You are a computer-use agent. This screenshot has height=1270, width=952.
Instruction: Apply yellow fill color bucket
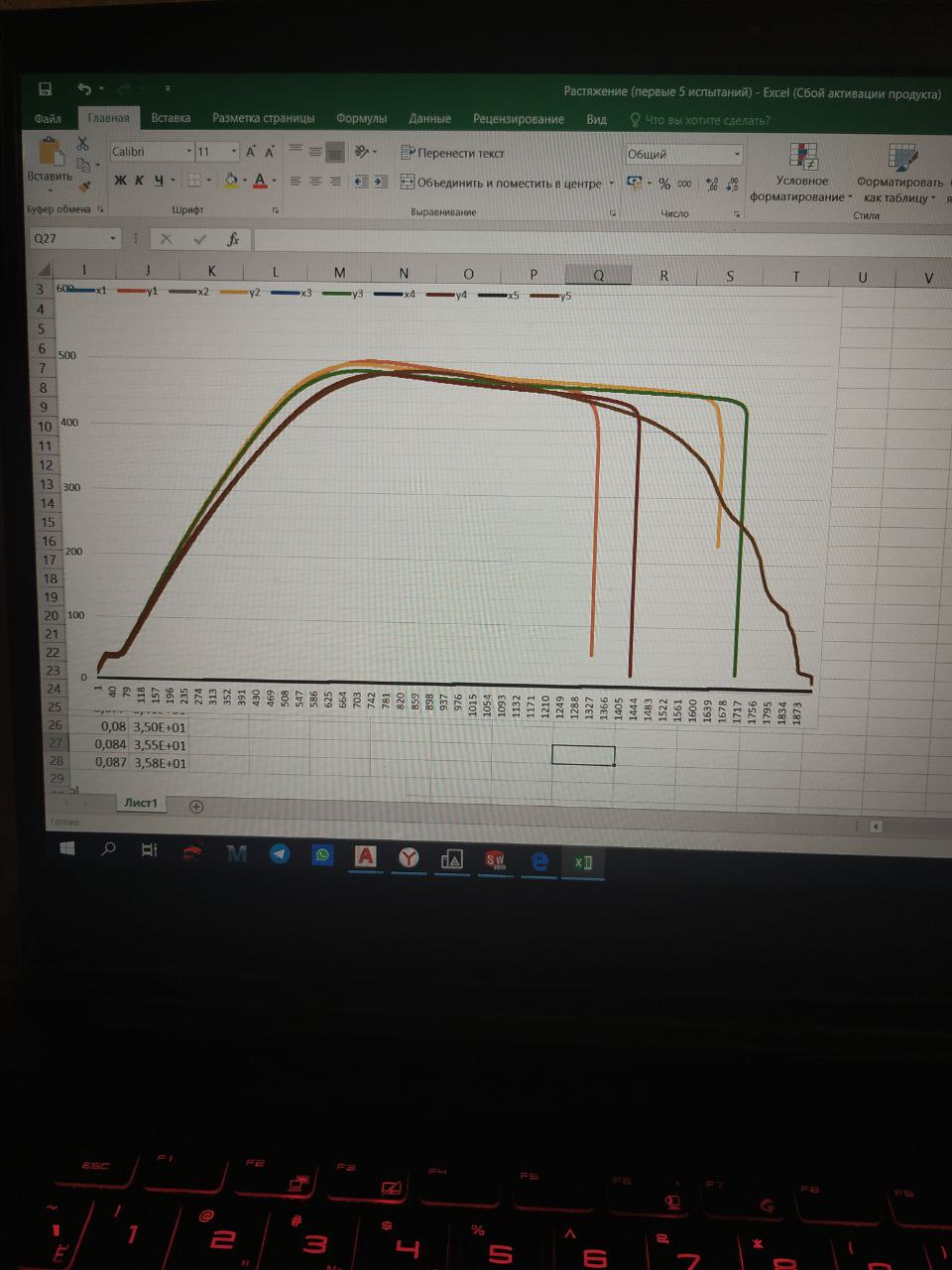(231, 181)
